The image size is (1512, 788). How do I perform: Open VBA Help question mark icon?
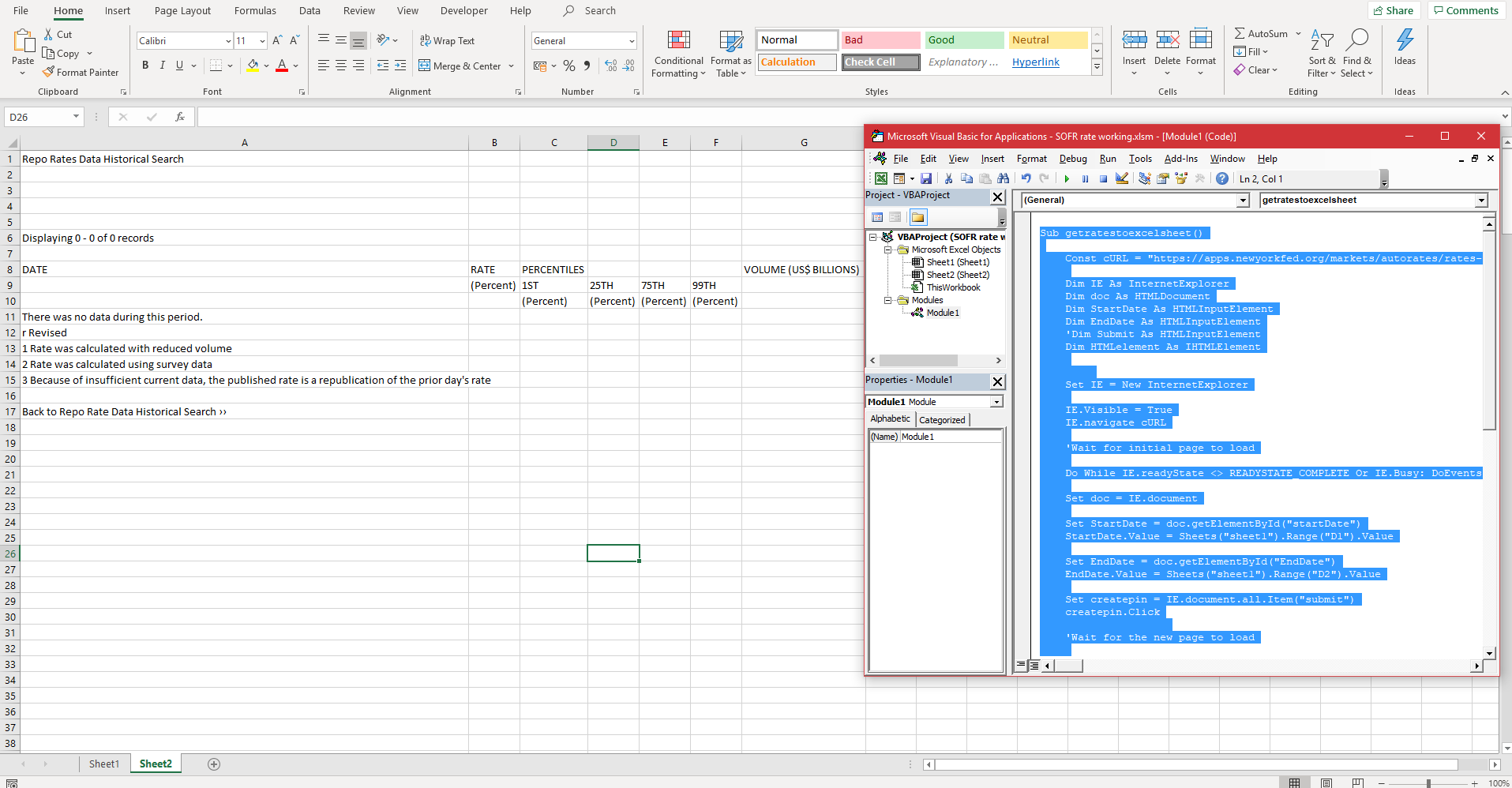coord(1222,178)
